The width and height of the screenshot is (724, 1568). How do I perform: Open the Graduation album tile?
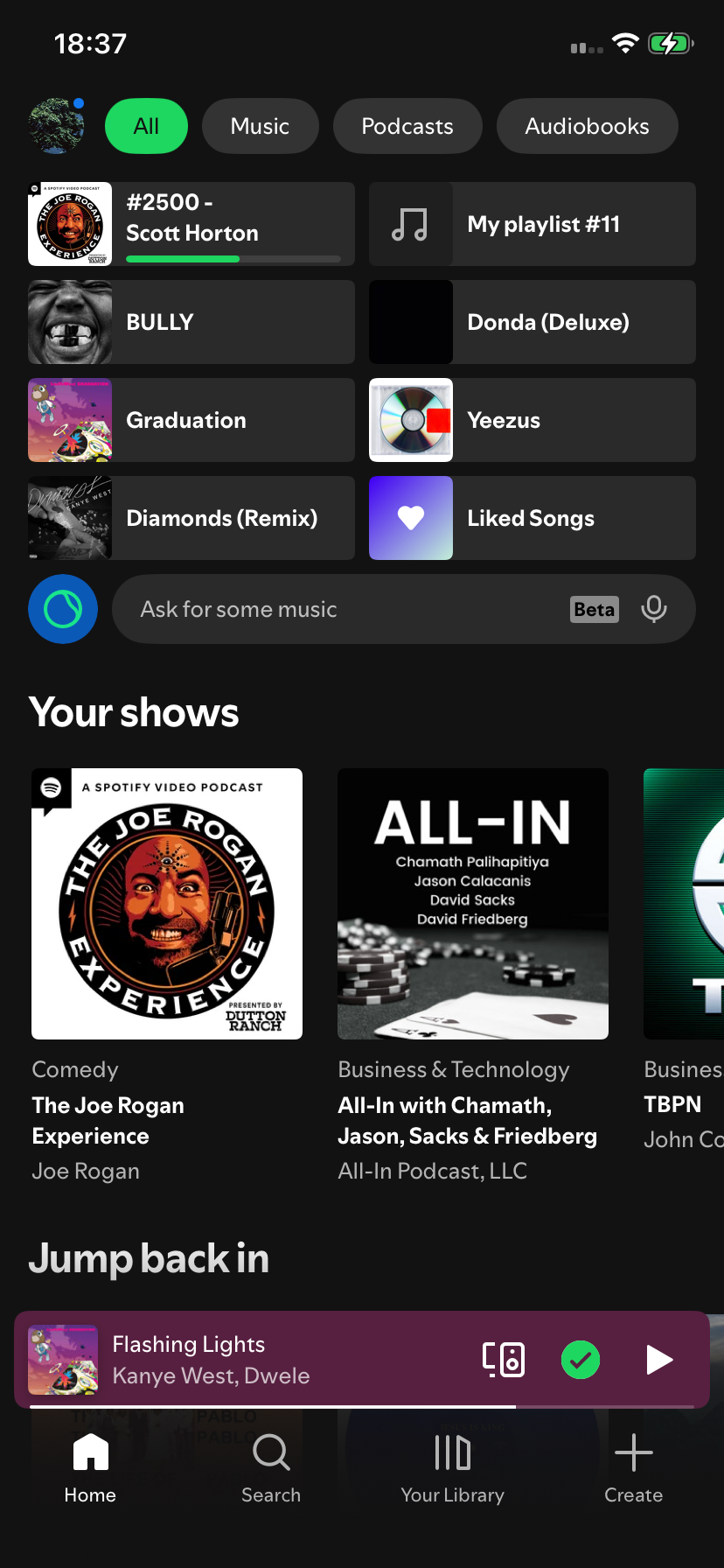click(191, 420)
